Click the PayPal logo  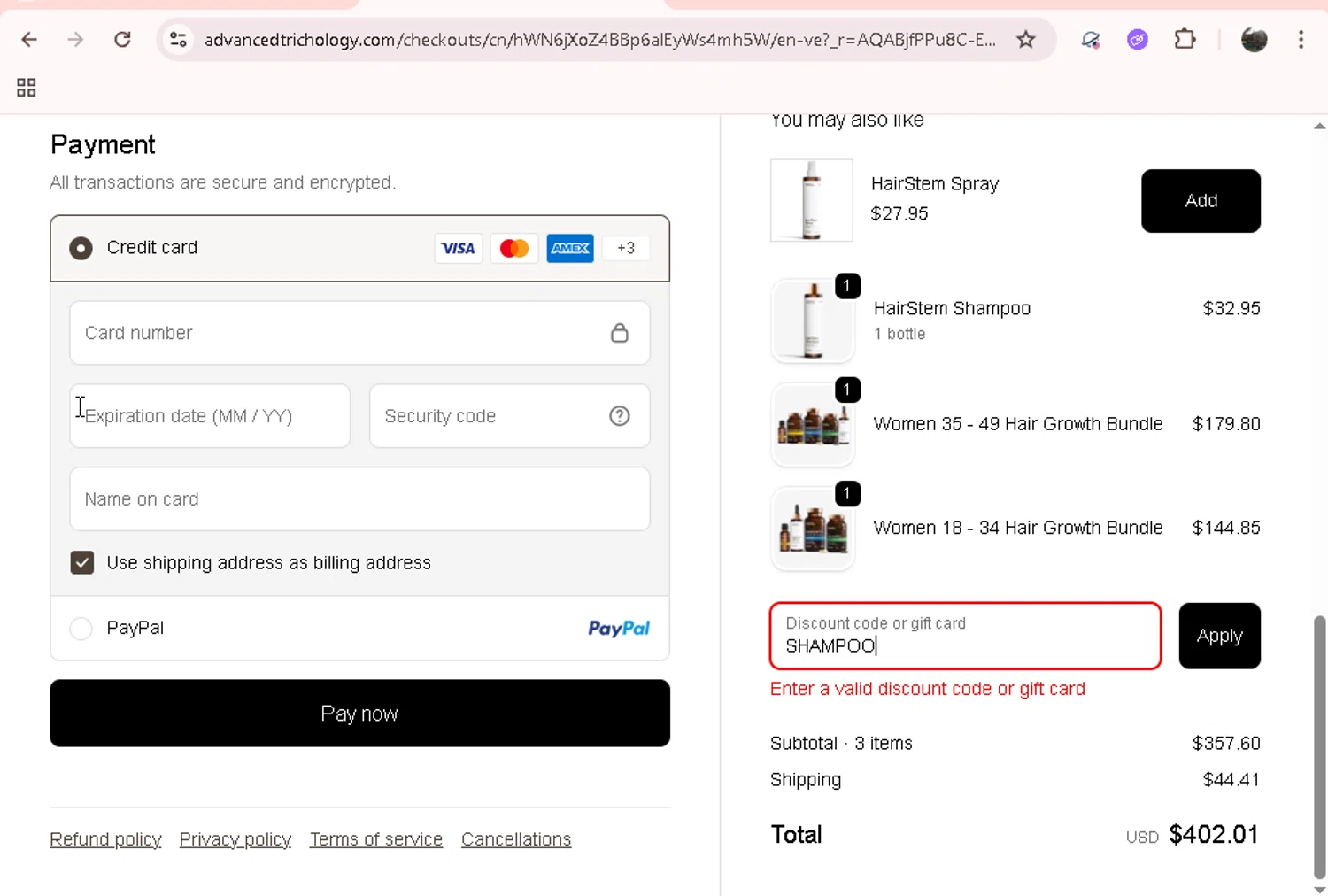pyautogui.click(x=619, y=628)
